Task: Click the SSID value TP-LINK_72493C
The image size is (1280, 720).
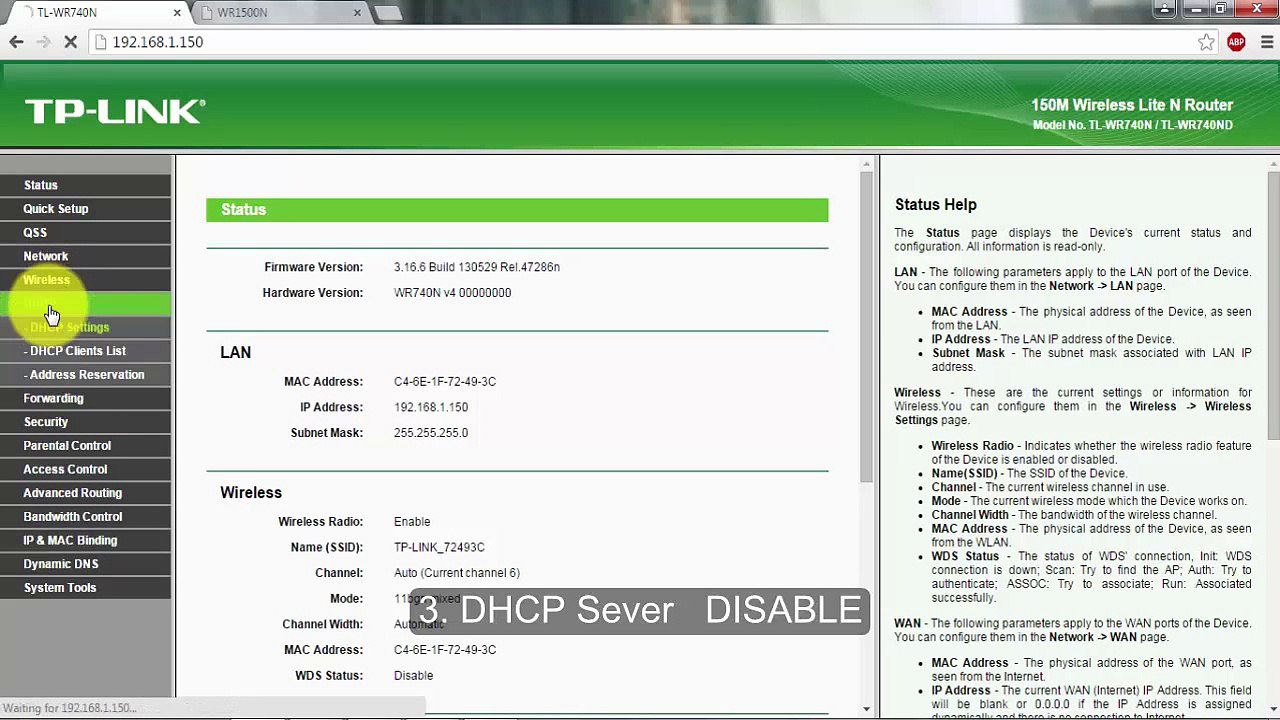Action: (439, 548)
